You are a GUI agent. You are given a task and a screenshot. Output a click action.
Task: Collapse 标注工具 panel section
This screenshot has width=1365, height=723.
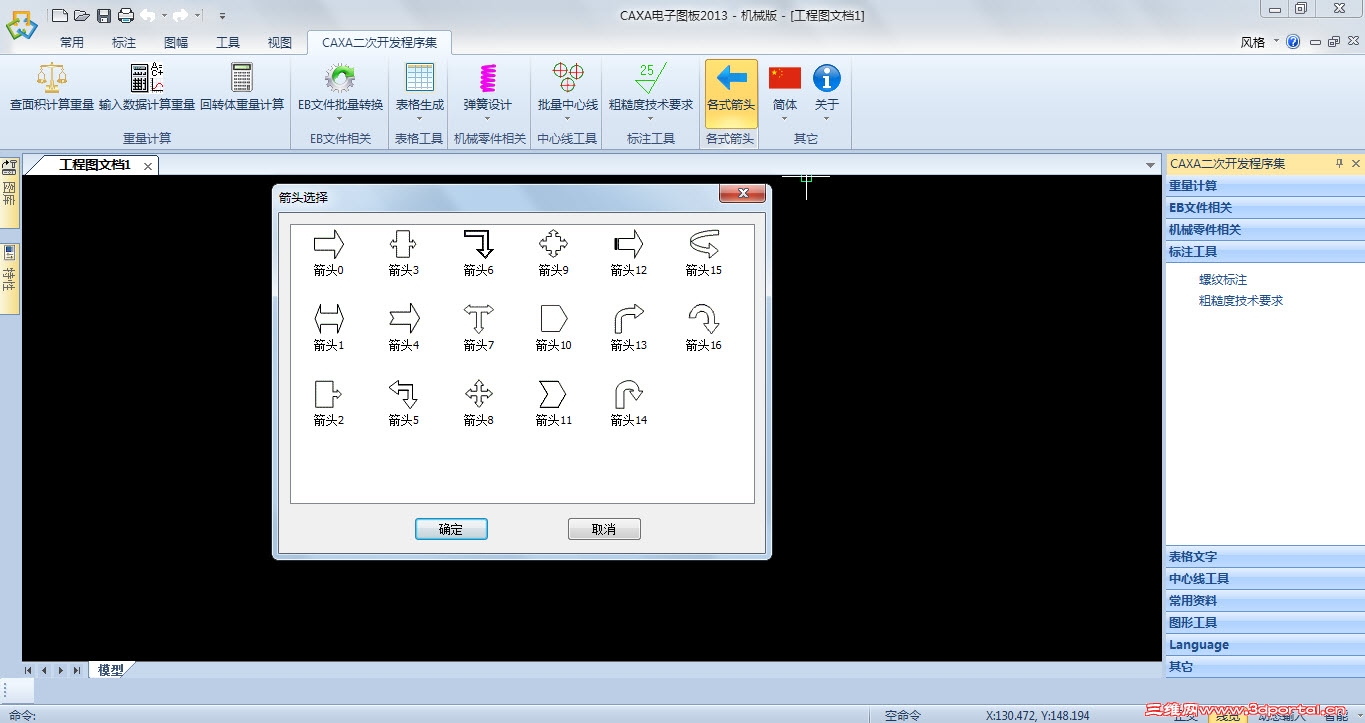1264,252
